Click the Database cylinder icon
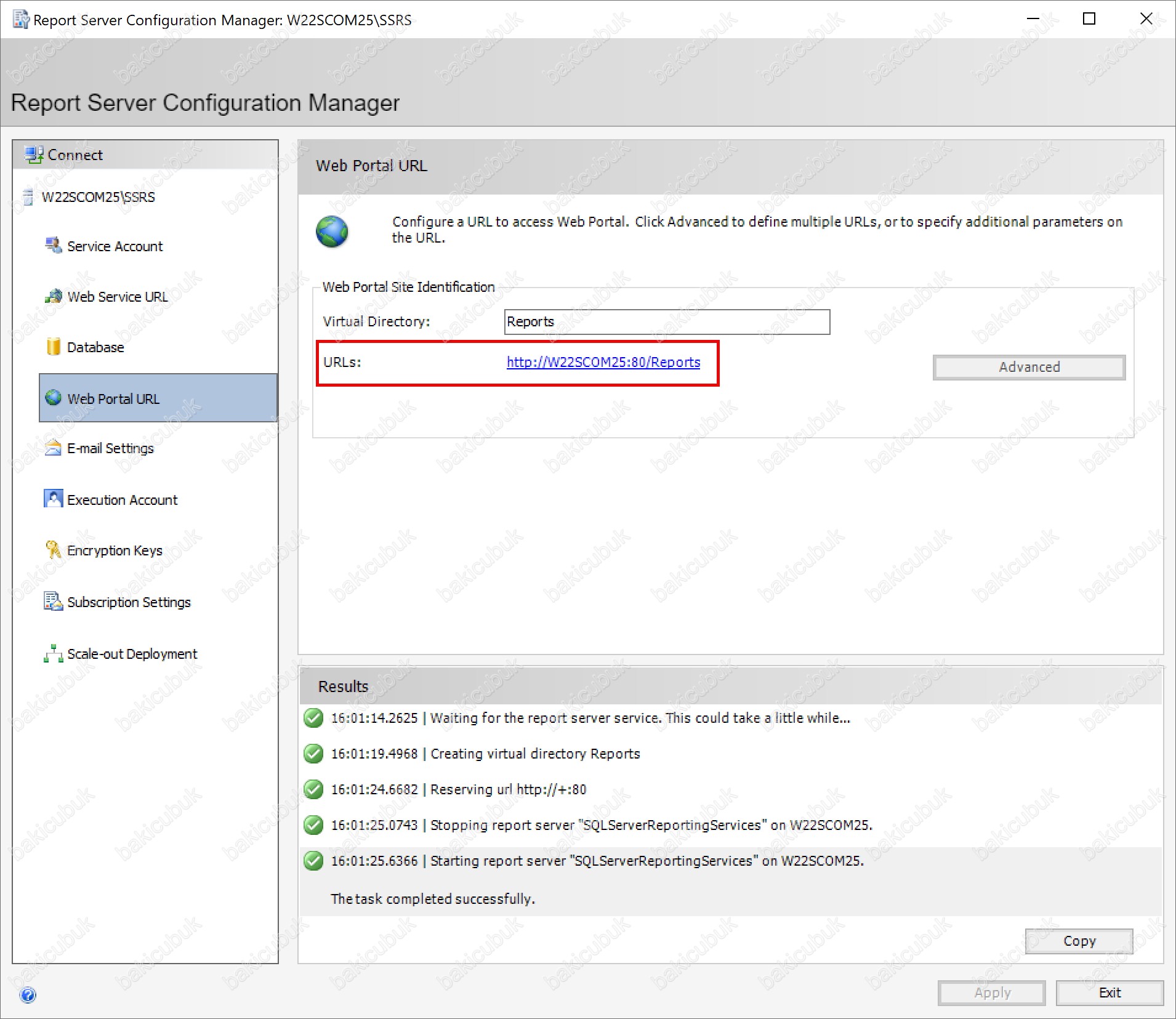 [x=54, y=347]
